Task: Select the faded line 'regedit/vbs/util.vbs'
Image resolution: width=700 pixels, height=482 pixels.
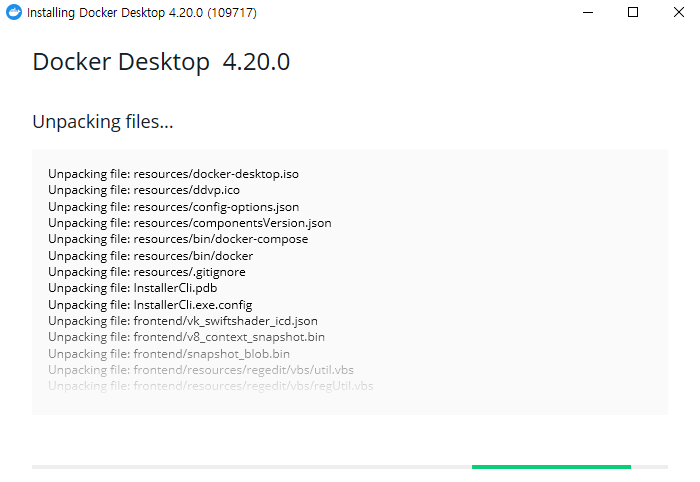Action: (x=201, y=370)
